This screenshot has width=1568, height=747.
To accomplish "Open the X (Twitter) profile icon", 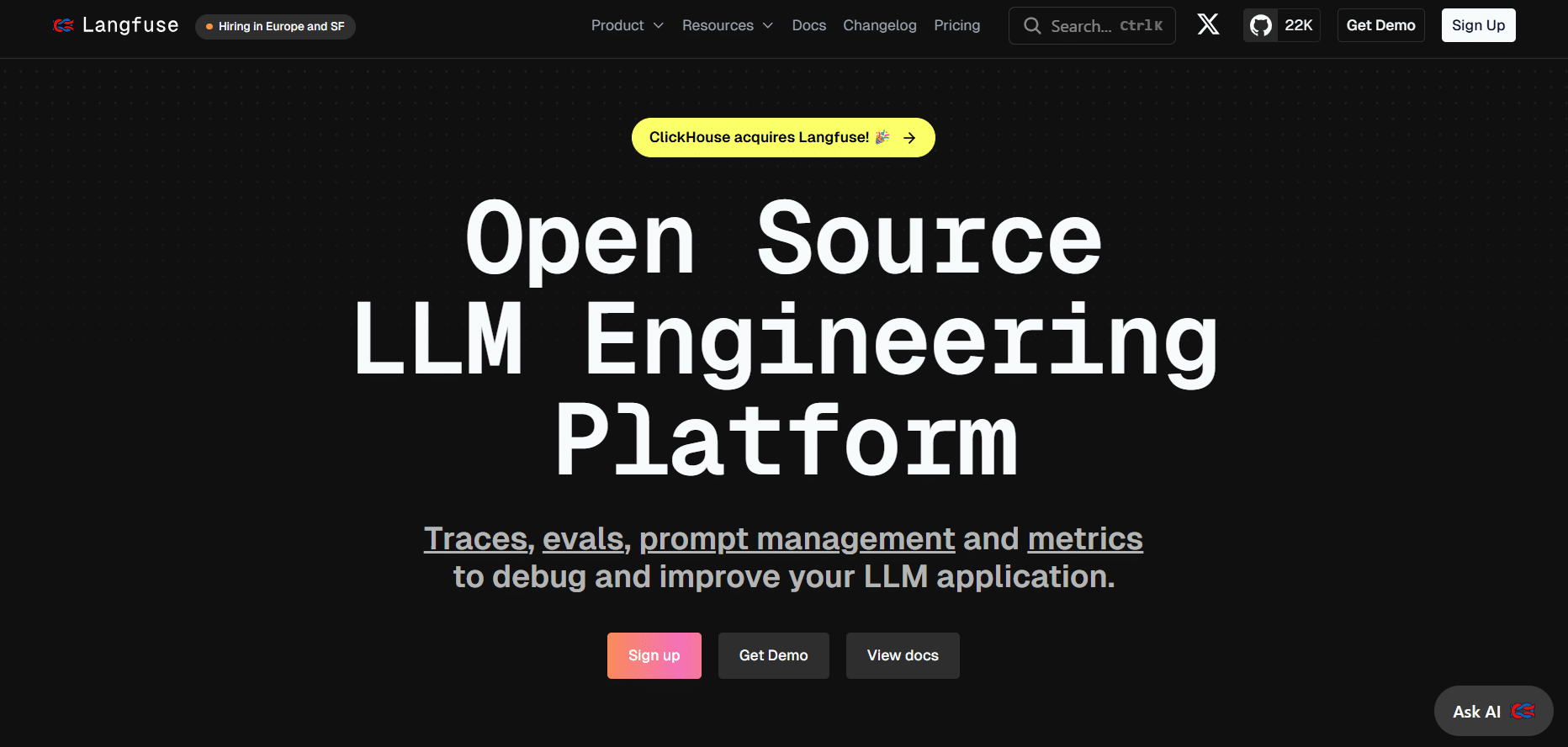I will tap(1209, 25).
